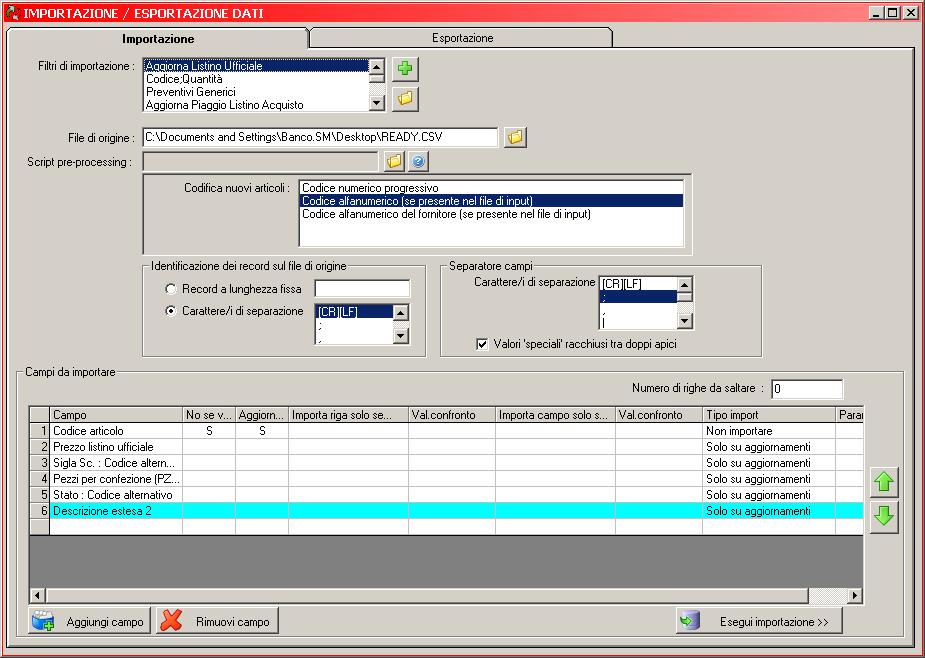The image size is (925, 658).
Task: Choose Codice alfanumerico del fornitore option
Action: tap(491, 214)
